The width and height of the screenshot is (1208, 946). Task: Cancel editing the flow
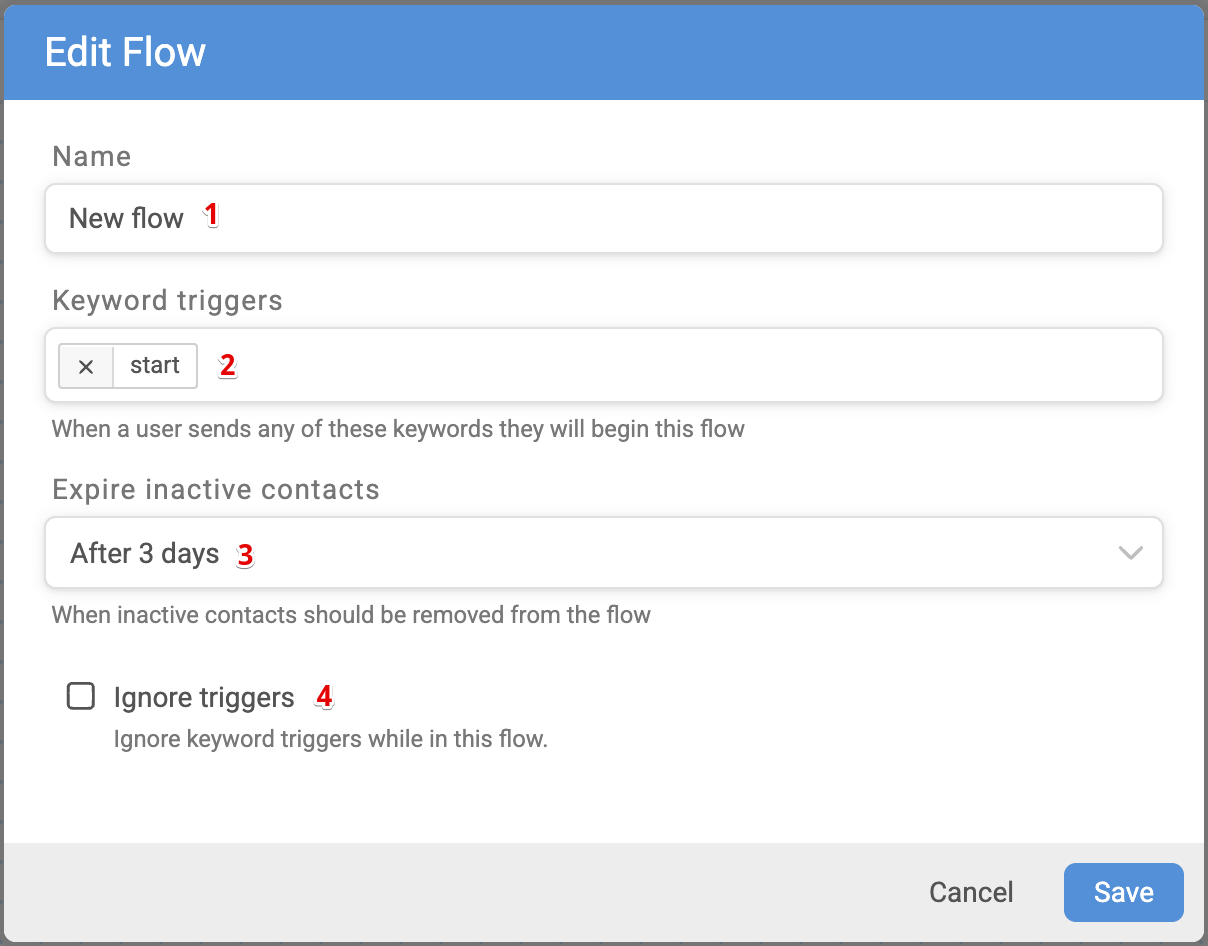[971, 892]
